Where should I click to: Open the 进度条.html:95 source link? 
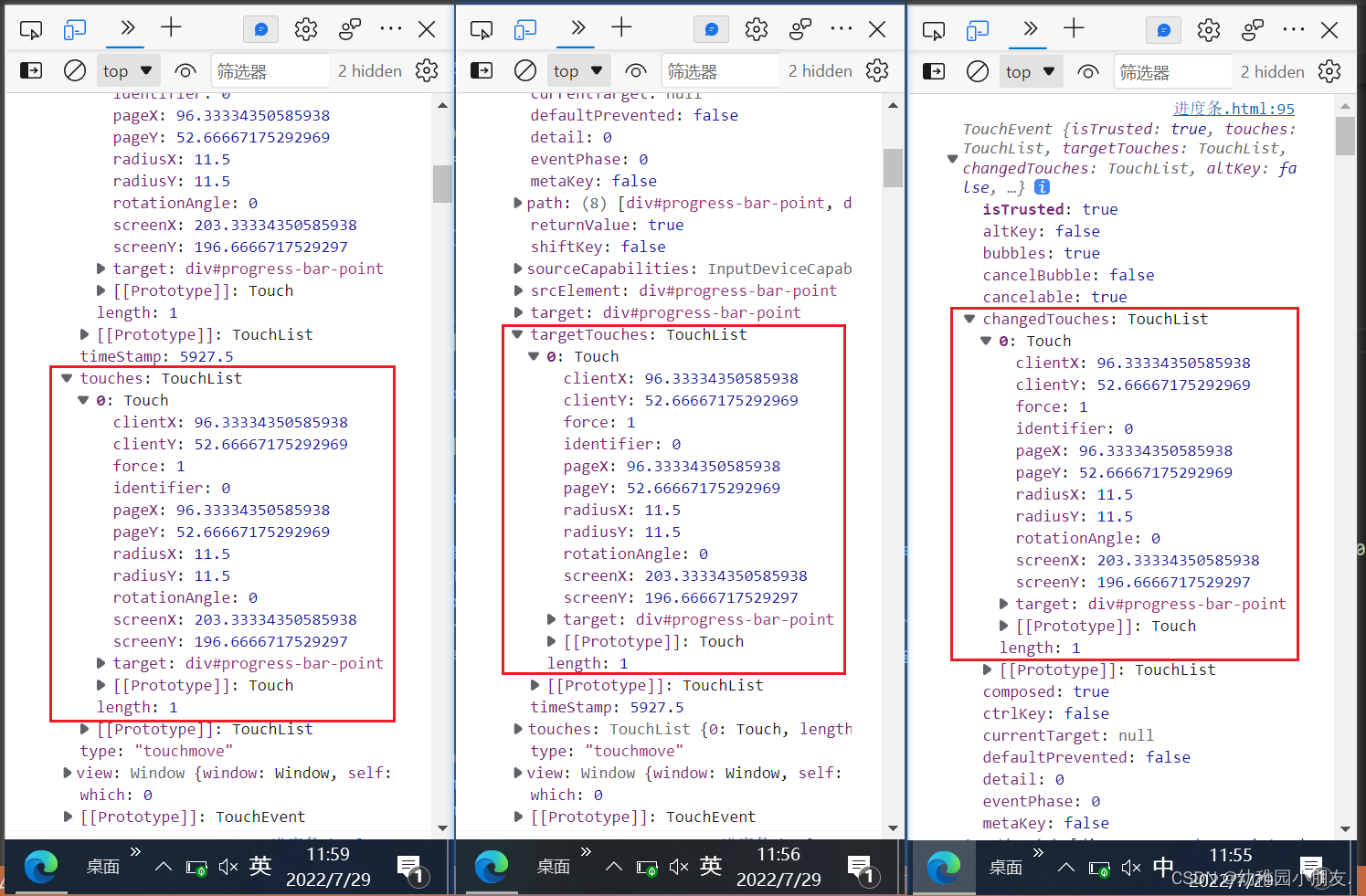[1234, 108]
